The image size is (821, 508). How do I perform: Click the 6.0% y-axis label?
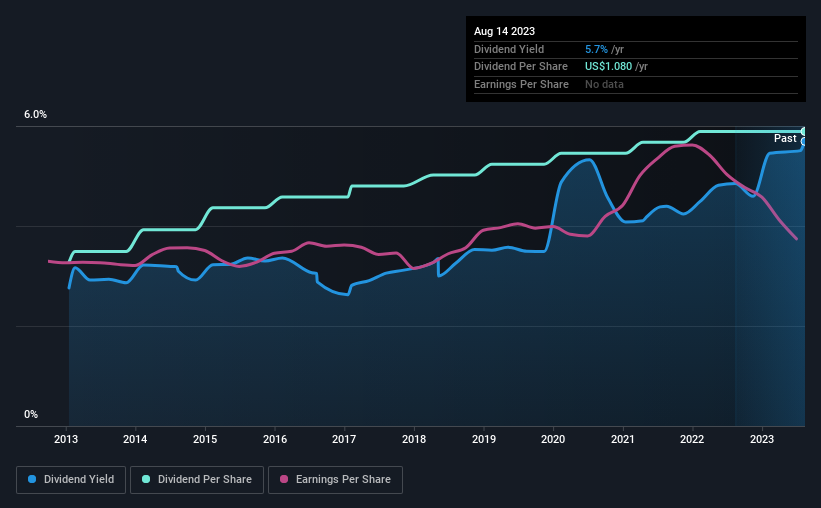click(x=36, y=115)
